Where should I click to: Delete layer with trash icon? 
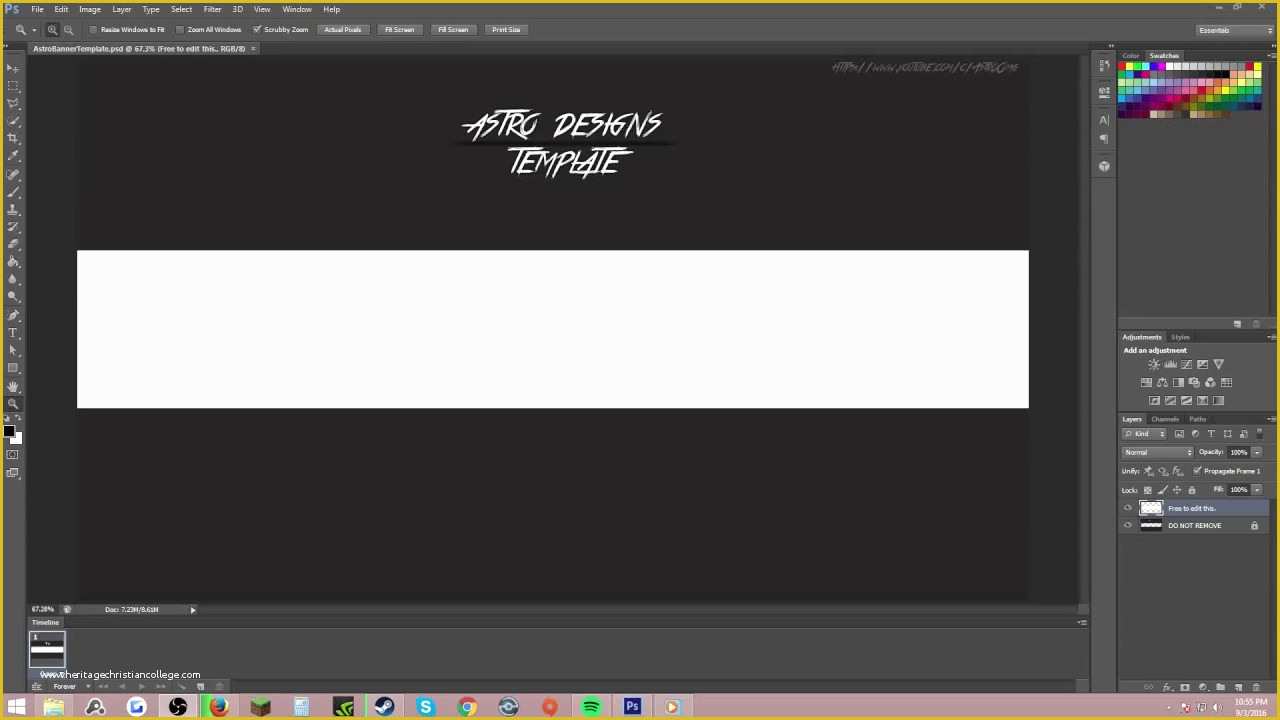click(x=1256, y=687)
